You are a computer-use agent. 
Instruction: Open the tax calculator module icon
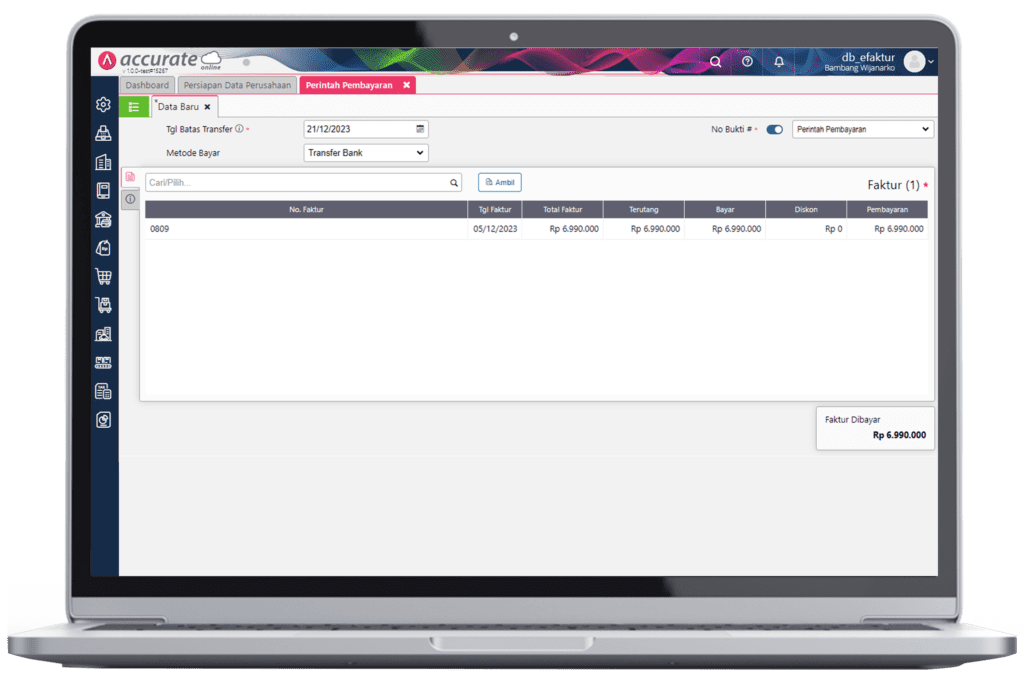[x=103, y=391]
